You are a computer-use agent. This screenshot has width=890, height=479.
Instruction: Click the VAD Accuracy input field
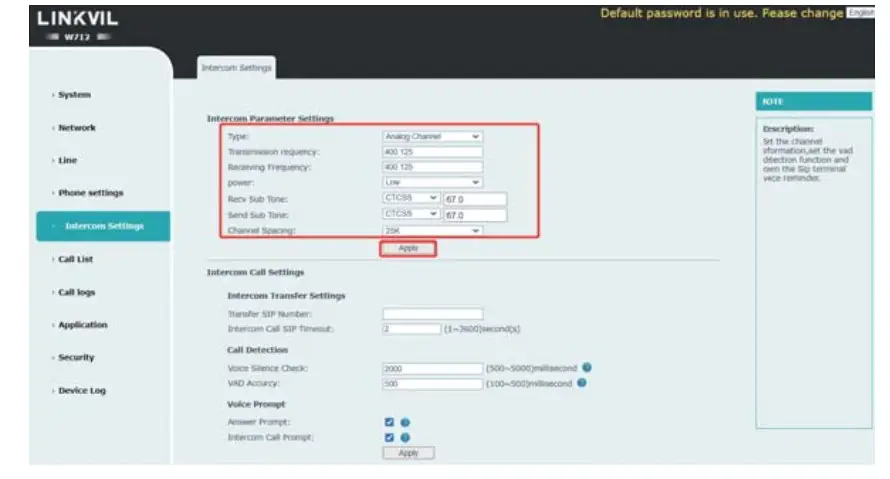click(x=433, y=384)
